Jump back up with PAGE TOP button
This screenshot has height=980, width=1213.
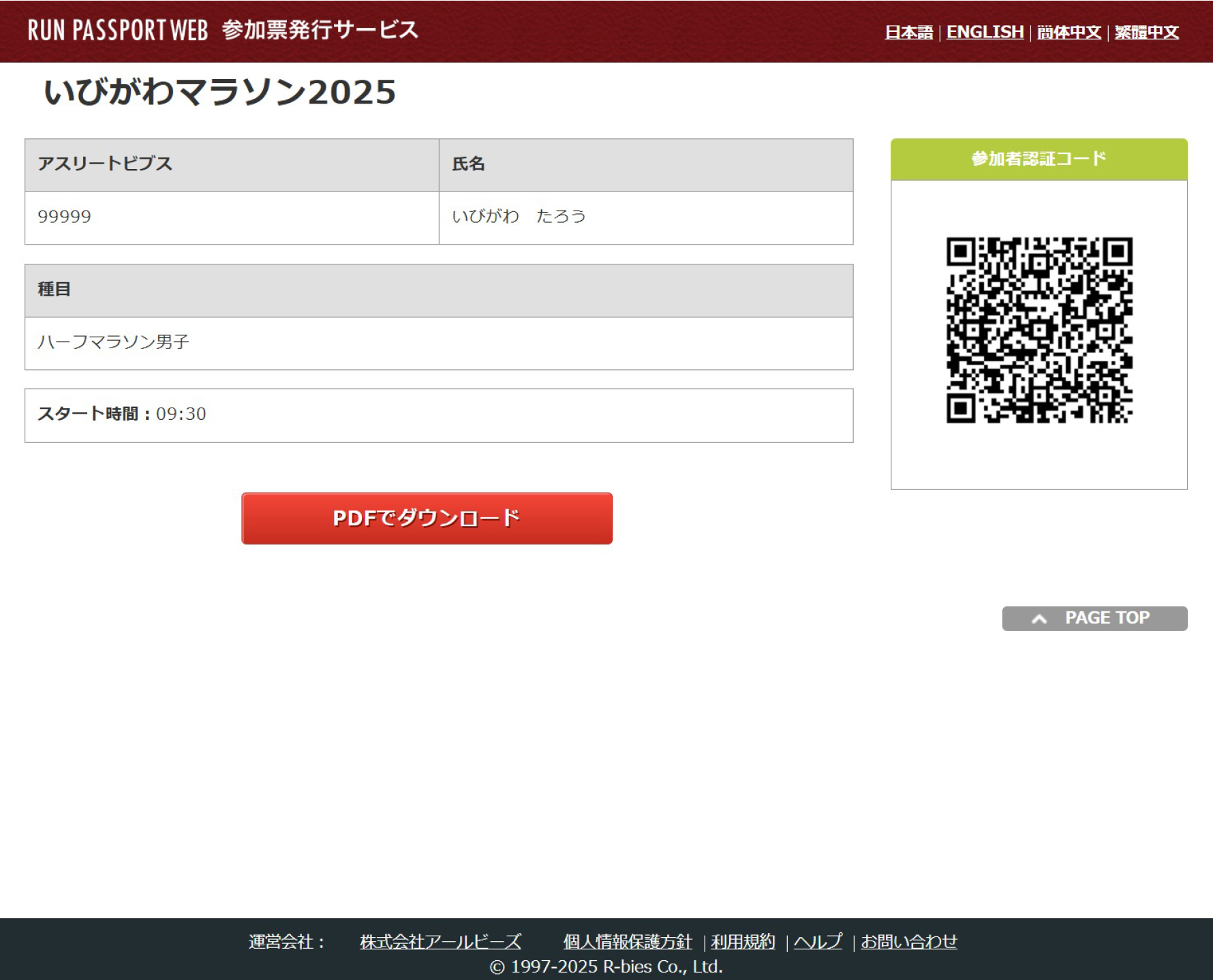click(x=1094, y=618)
